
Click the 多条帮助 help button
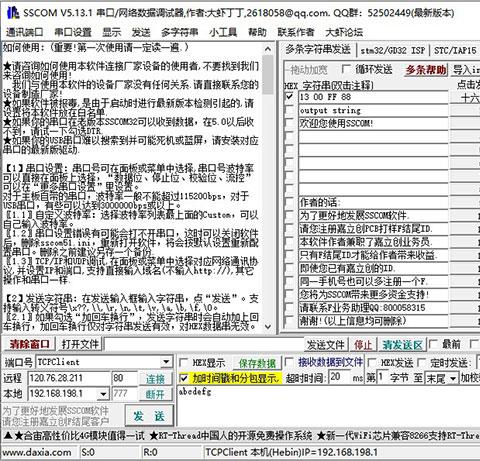(426, 70)
